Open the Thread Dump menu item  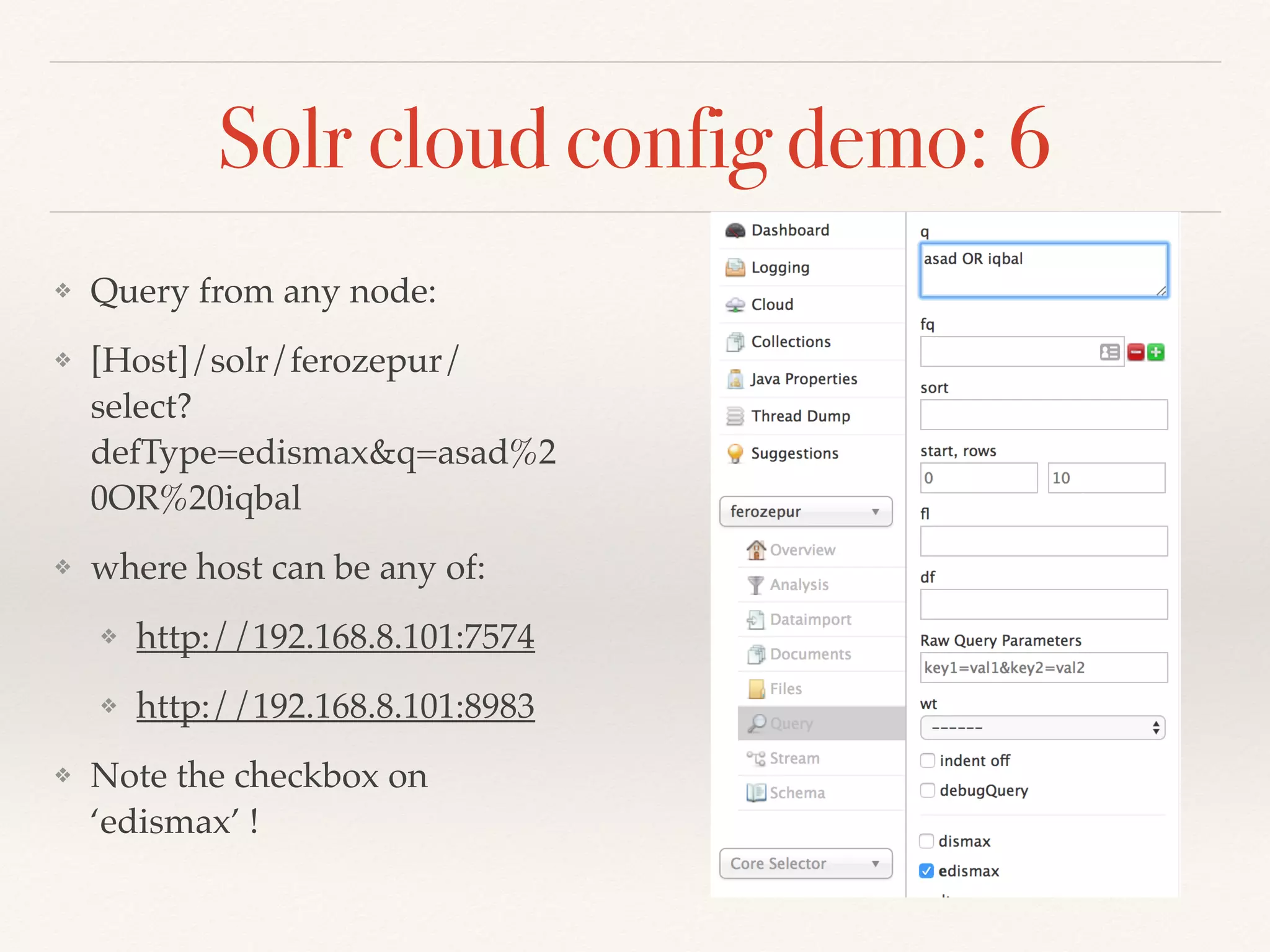tap(812, 416)
